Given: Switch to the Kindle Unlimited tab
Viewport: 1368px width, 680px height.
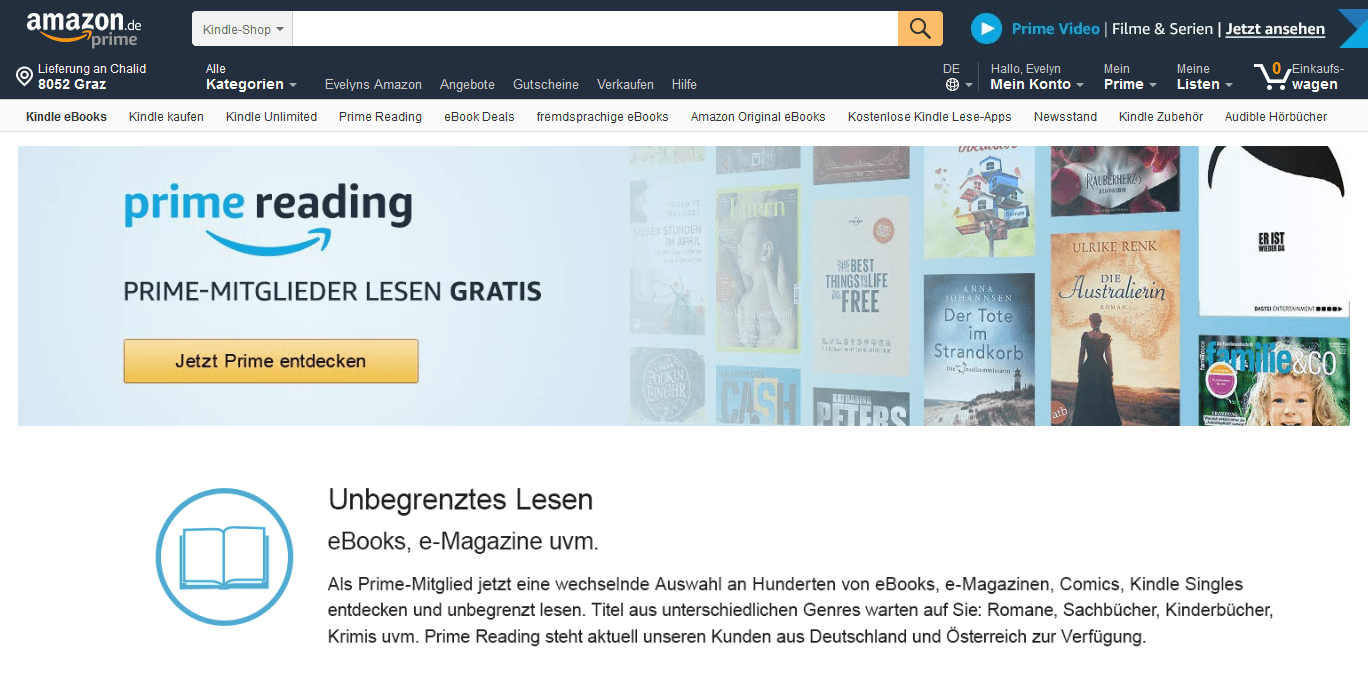Looking at the screenshot, I should click(271, 117).
